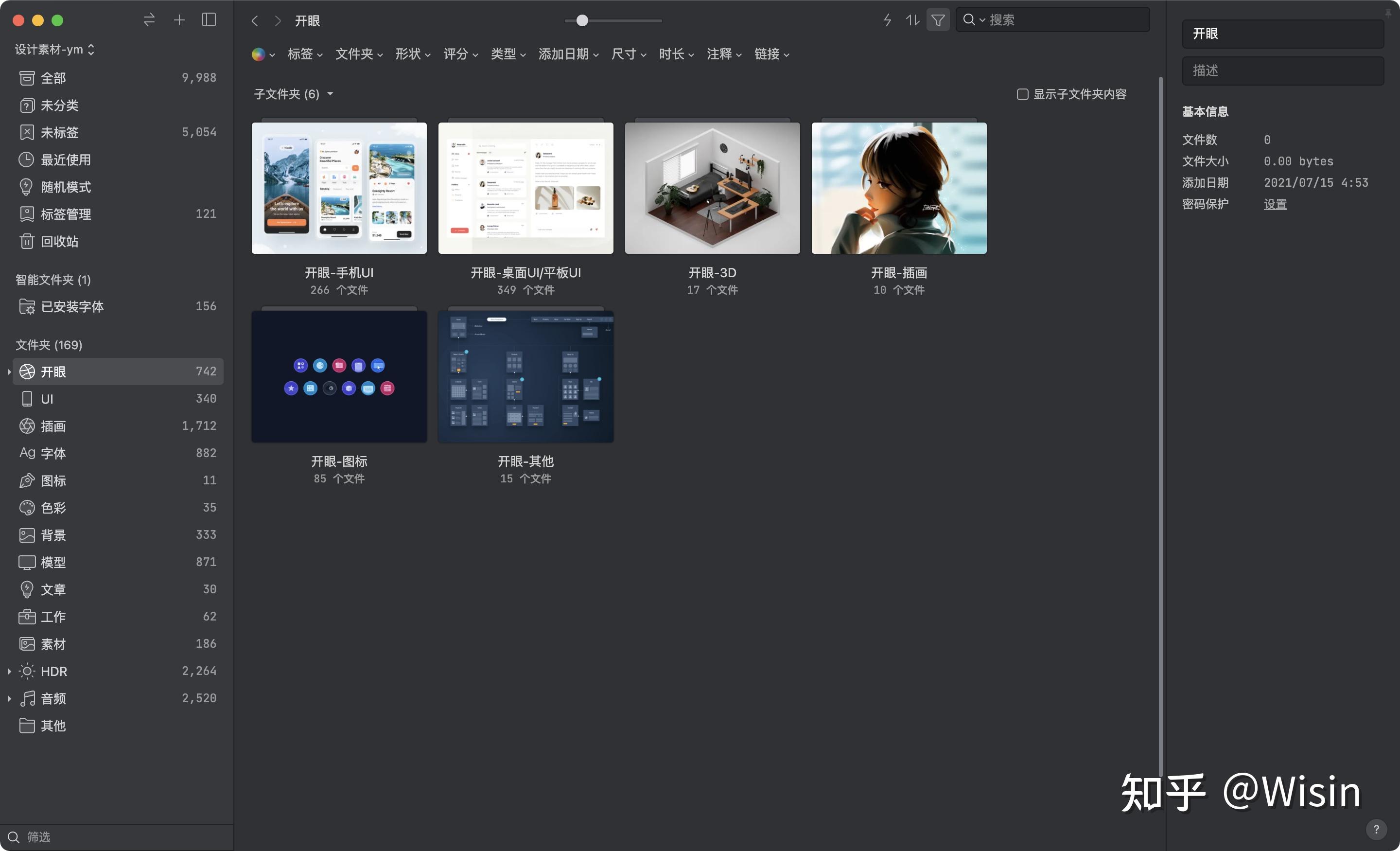Click the lightning quick action icon
The height and width of the screenshot is (851, 1400).
(888, 20)
